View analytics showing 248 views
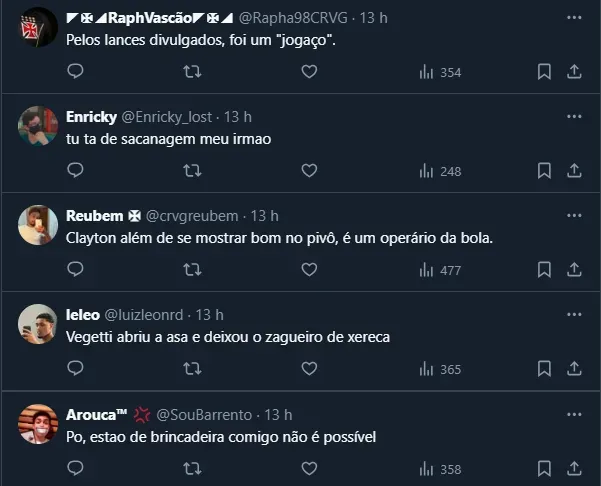 440,171
